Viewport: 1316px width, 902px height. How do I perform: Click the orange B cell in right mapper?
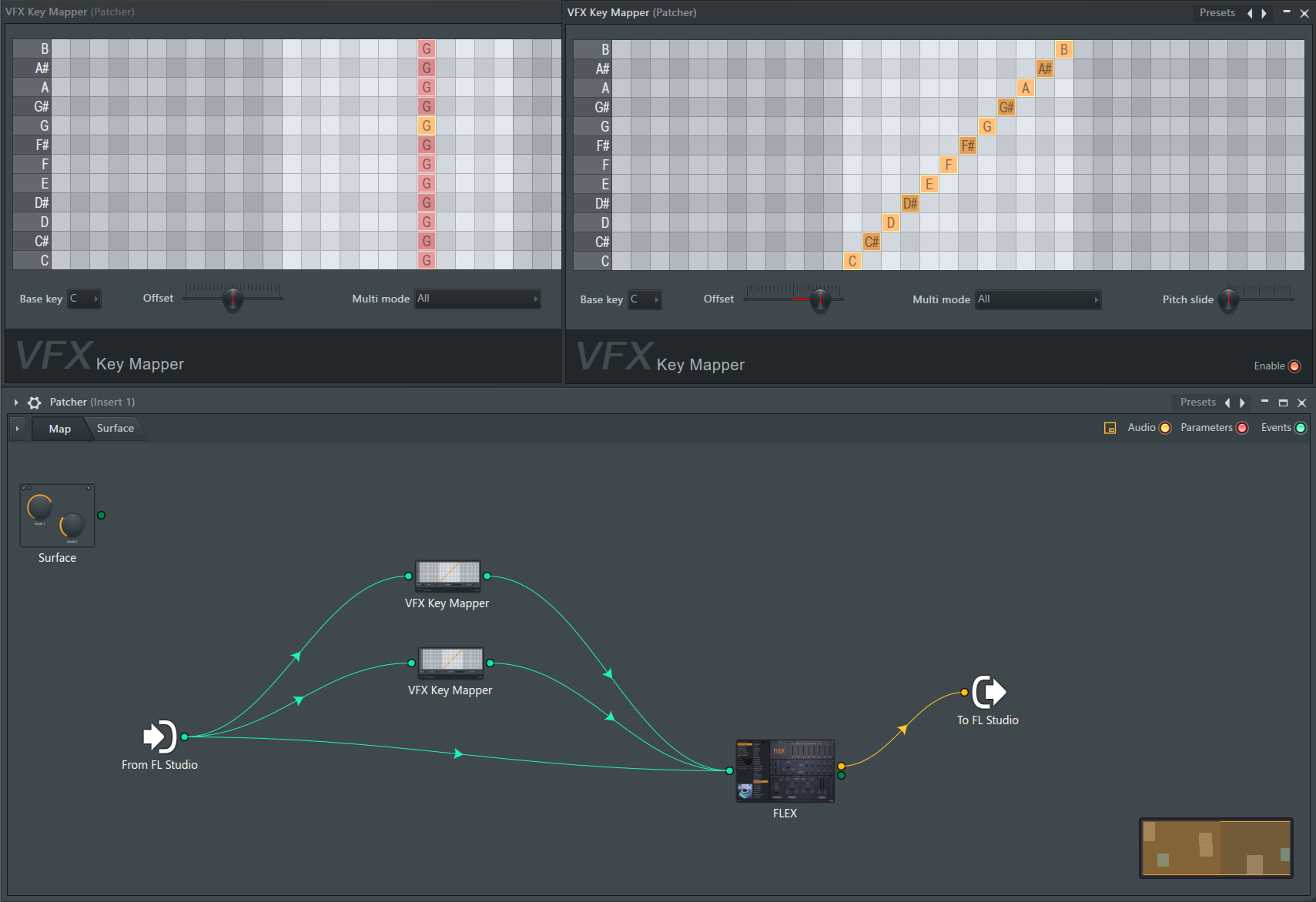(x=1064, y=49)
